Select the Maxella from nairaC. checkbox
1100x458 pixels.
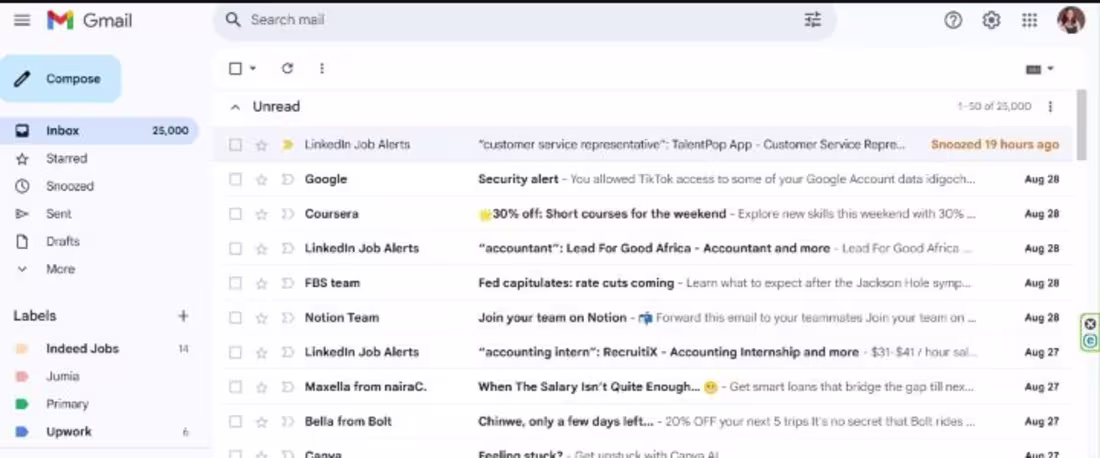236,387
